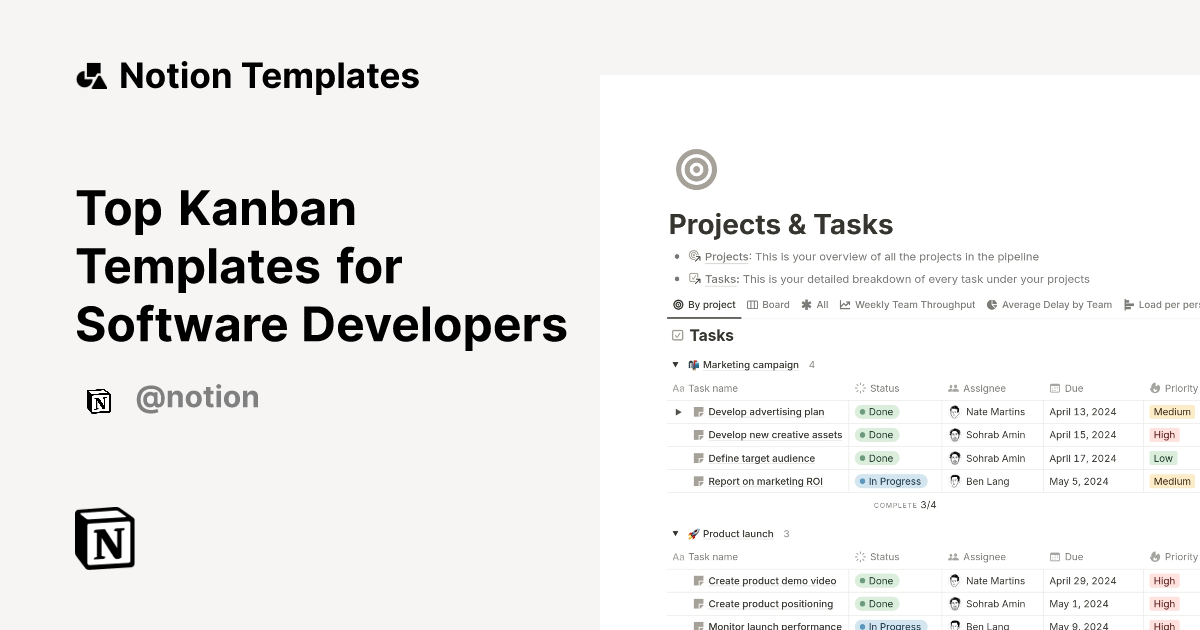
Task: Click the In Progress status pill on Report ROI
Action: tap(891, 481)
